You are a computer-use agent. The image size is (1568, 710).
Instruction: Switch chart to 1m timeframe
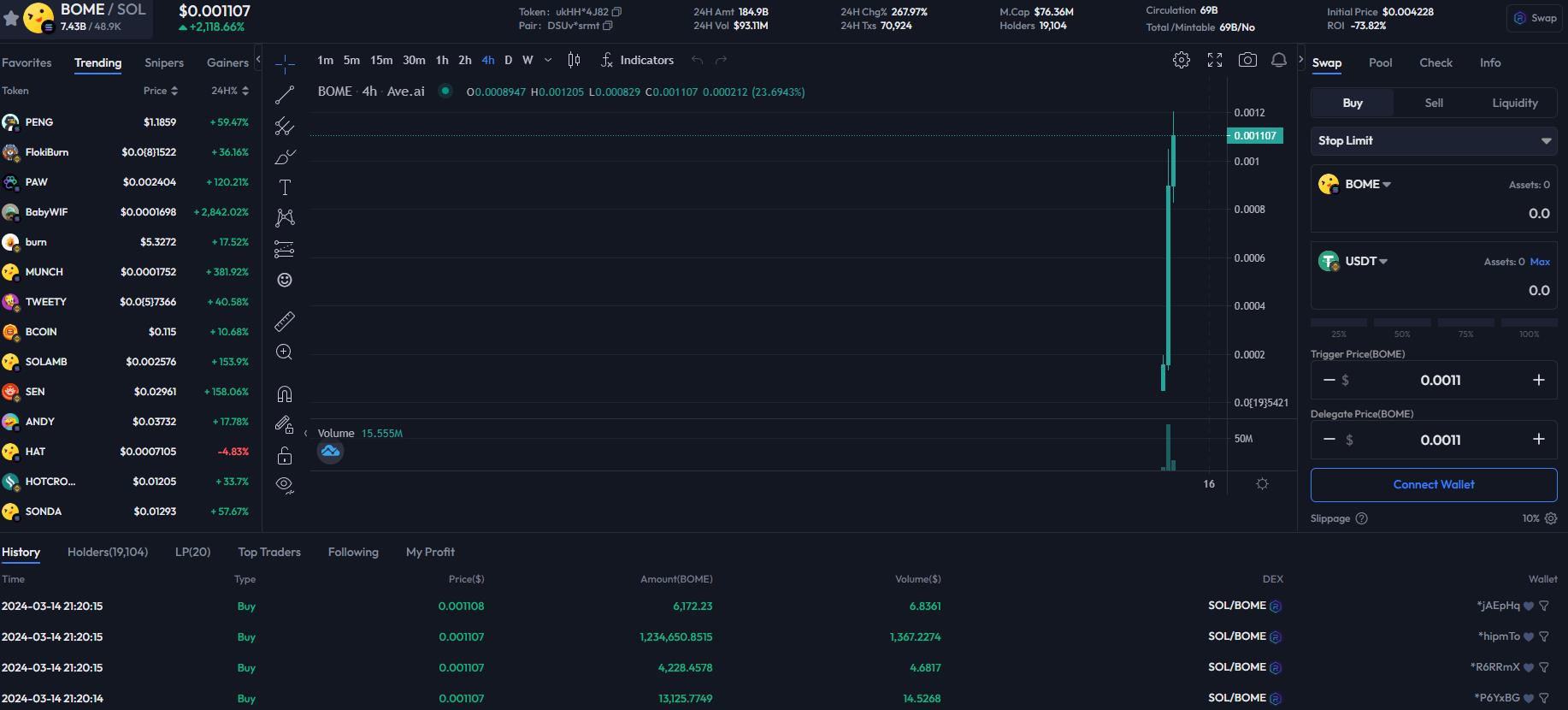pos(325,60)
